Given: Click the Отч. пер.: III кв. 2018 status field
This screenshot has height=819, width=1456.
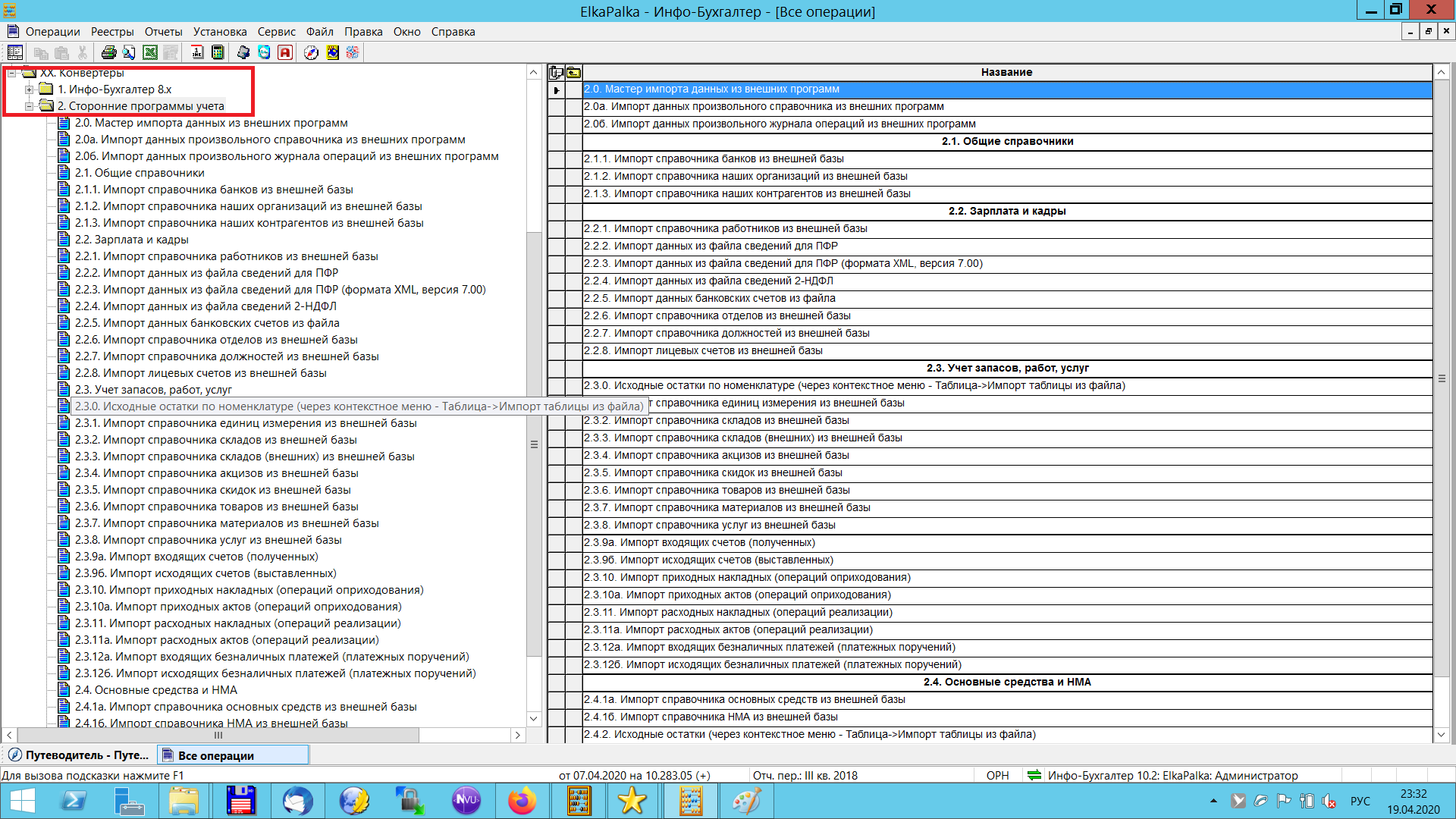Looking at the screenshot, I should 805,776.
